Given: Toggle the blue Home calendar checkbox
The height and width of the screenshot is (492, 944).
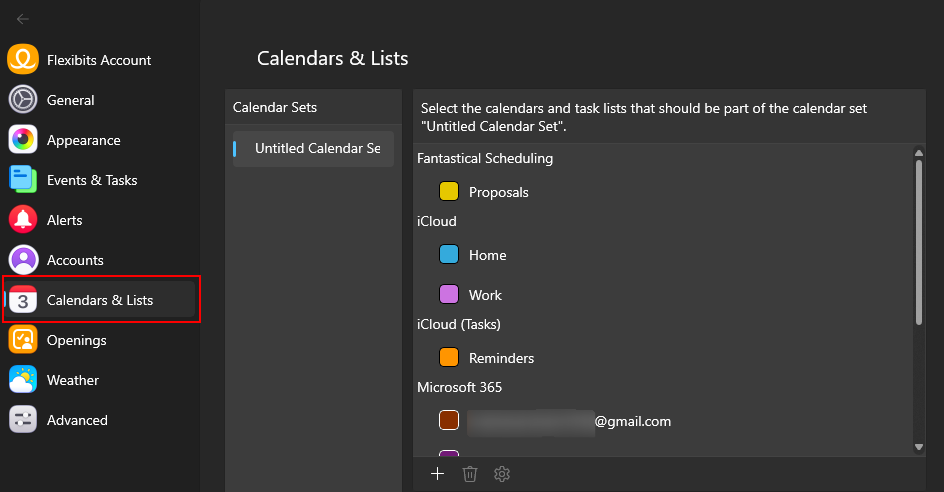Looking at the screenshot, I should [449, 254].
